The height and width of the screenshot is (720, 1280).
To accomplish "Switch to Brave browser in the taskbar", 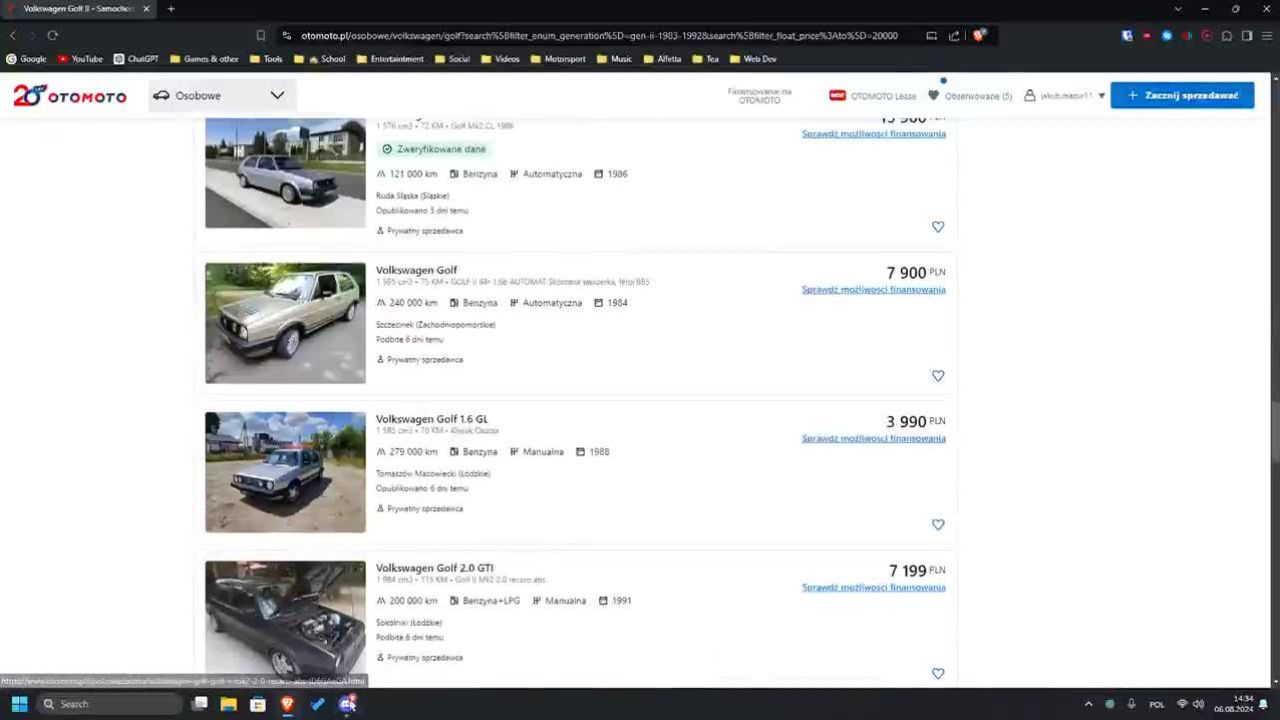I will click(288, 704).
